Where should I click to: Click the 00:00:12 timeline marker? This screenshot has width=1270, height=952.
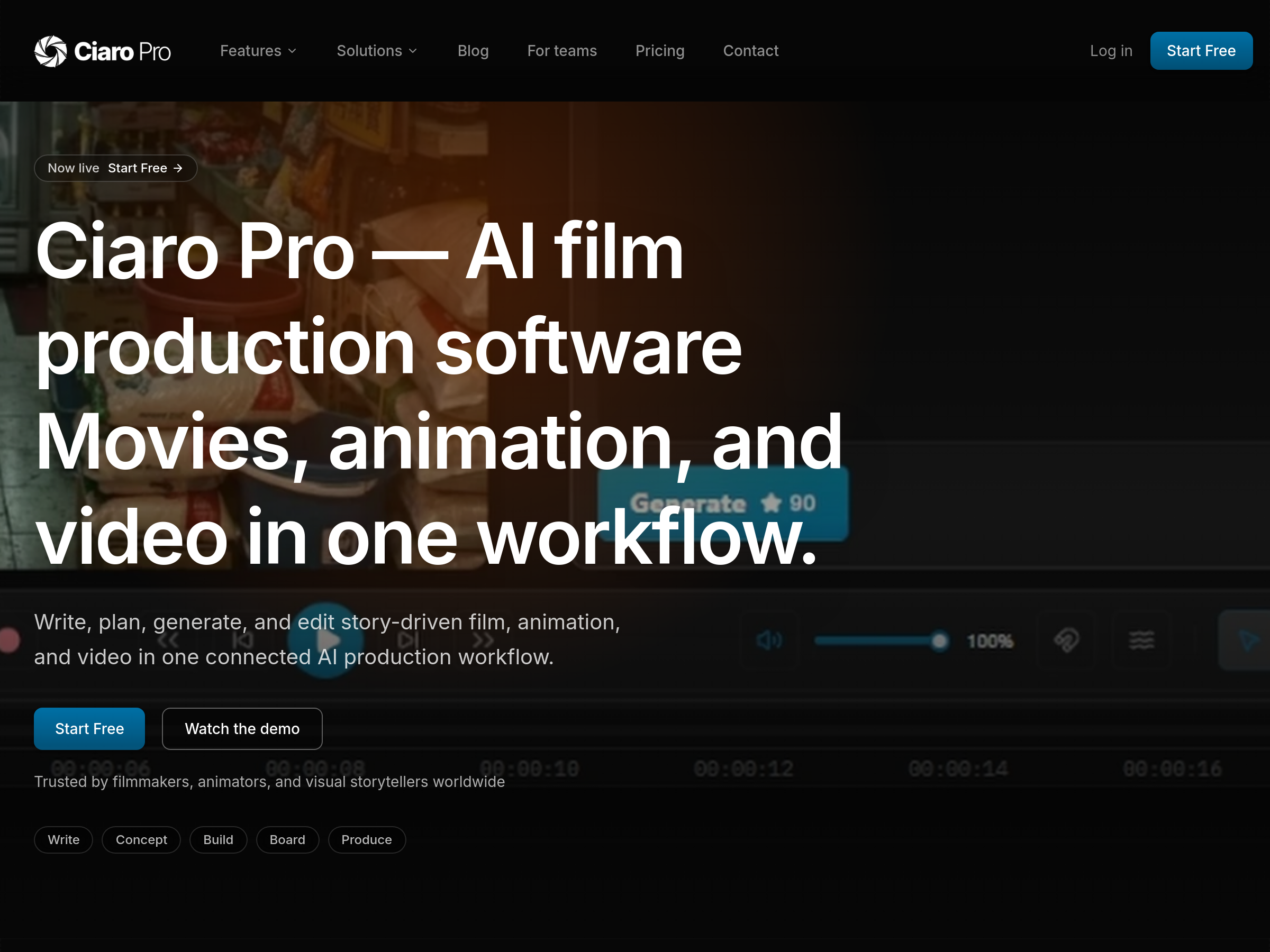pyautogui.click(x=743, y=768)
